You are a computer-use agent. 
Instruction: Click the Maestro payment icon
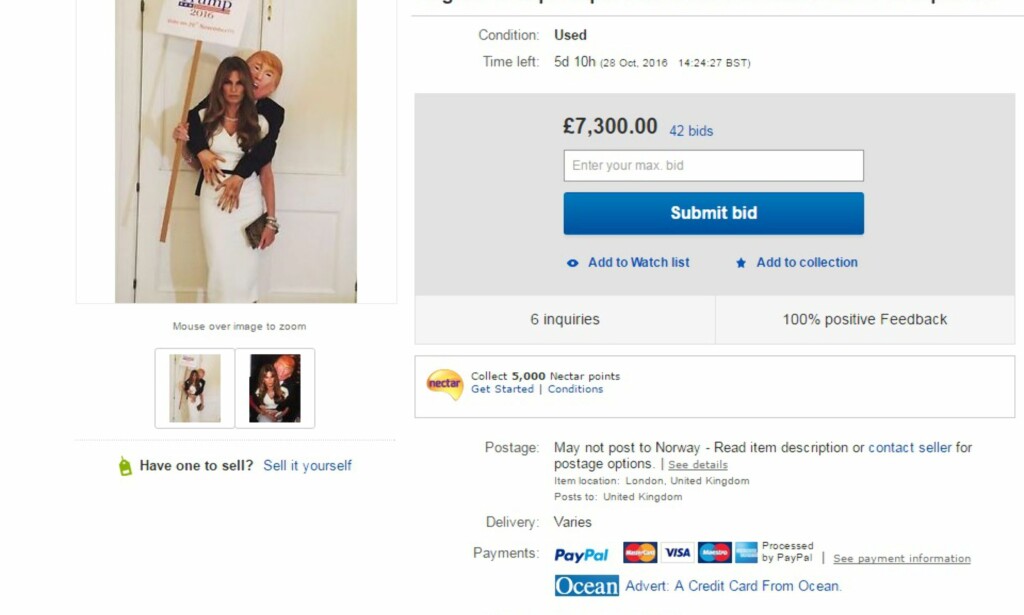[714, 553]
